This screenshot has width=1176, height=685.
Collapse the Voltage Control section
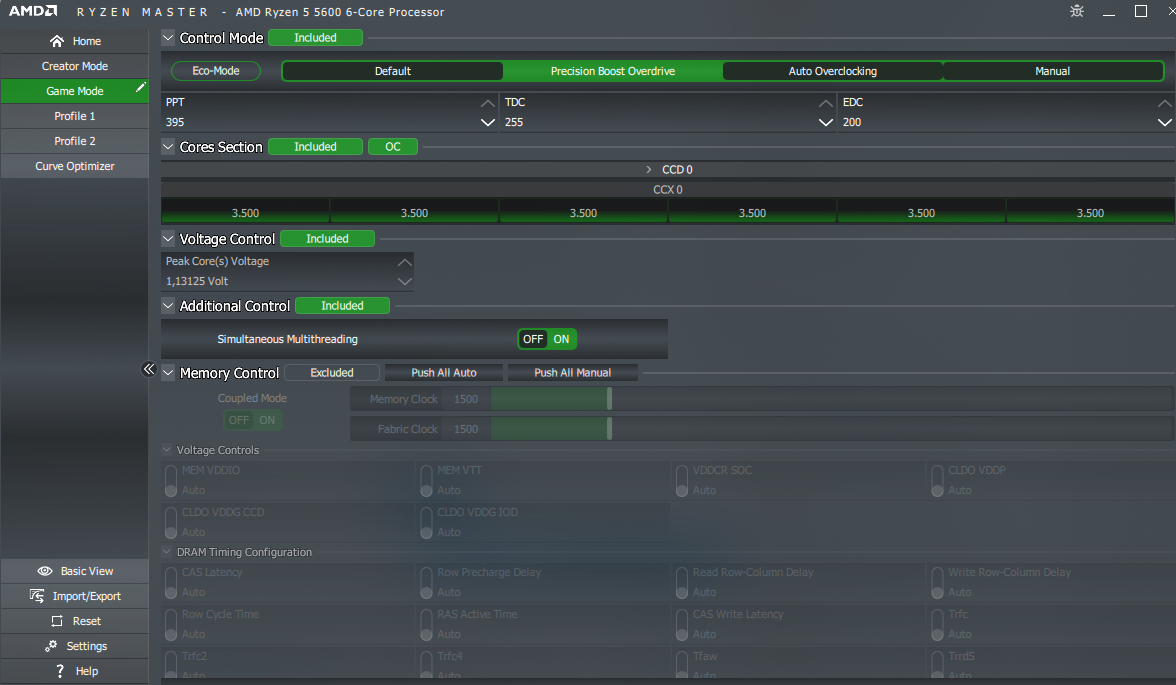coord(168,239)
